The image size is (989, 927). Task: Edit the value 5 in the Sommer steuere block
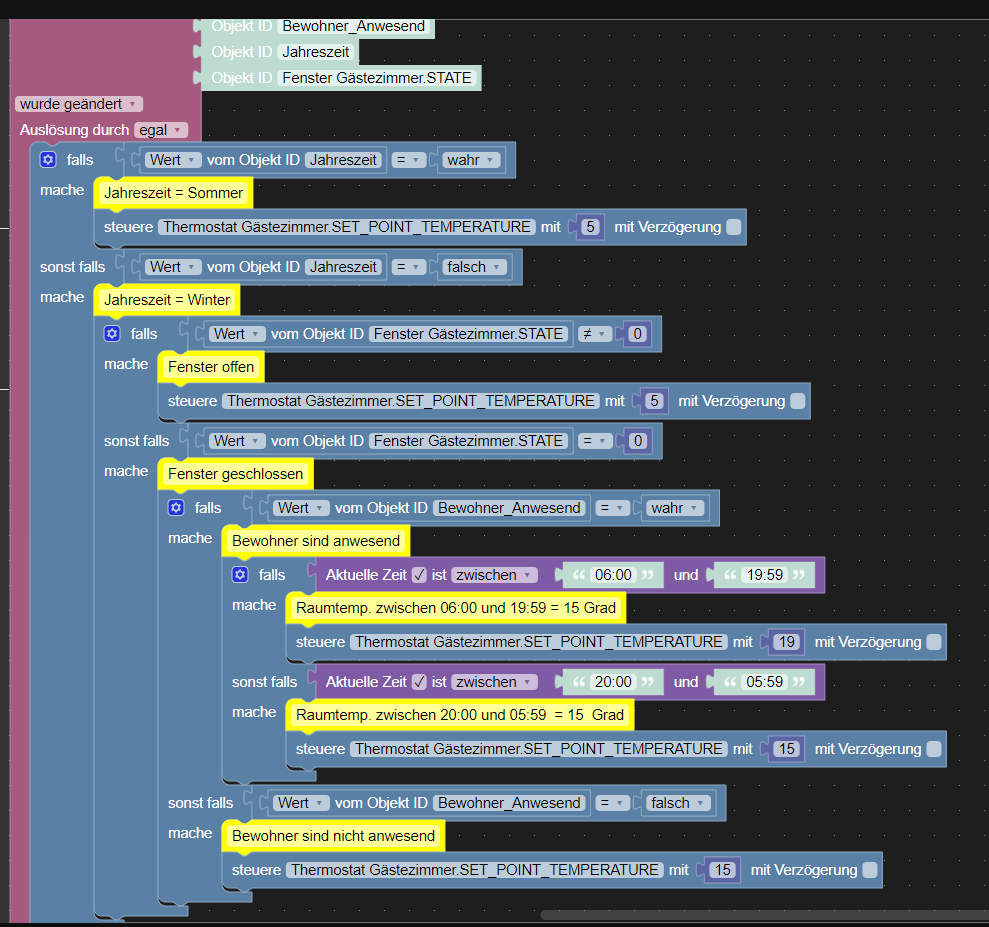(x=590, y=227)
